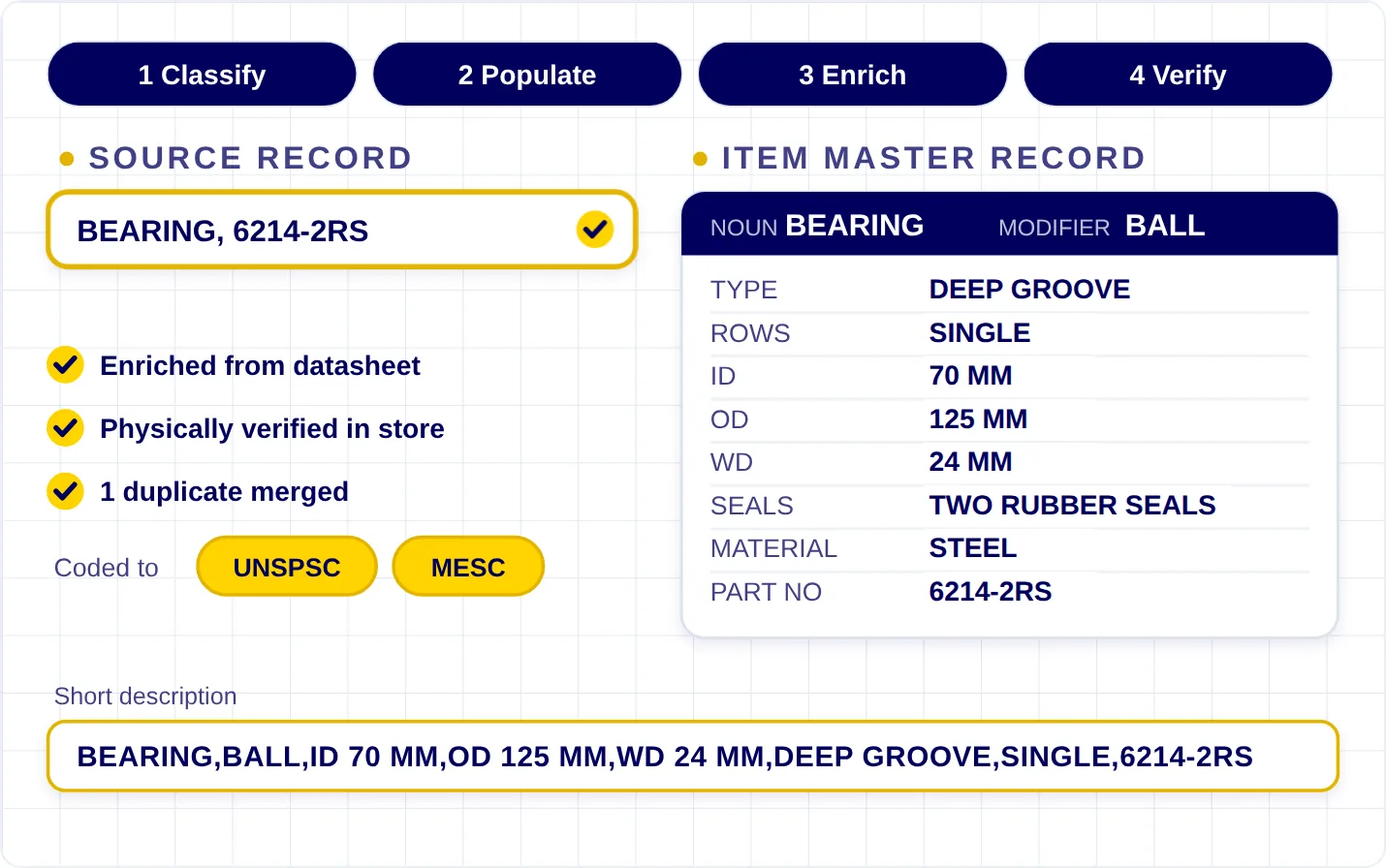Click the short description text field
Screen dimensions: 1386x868
(693, 757)
